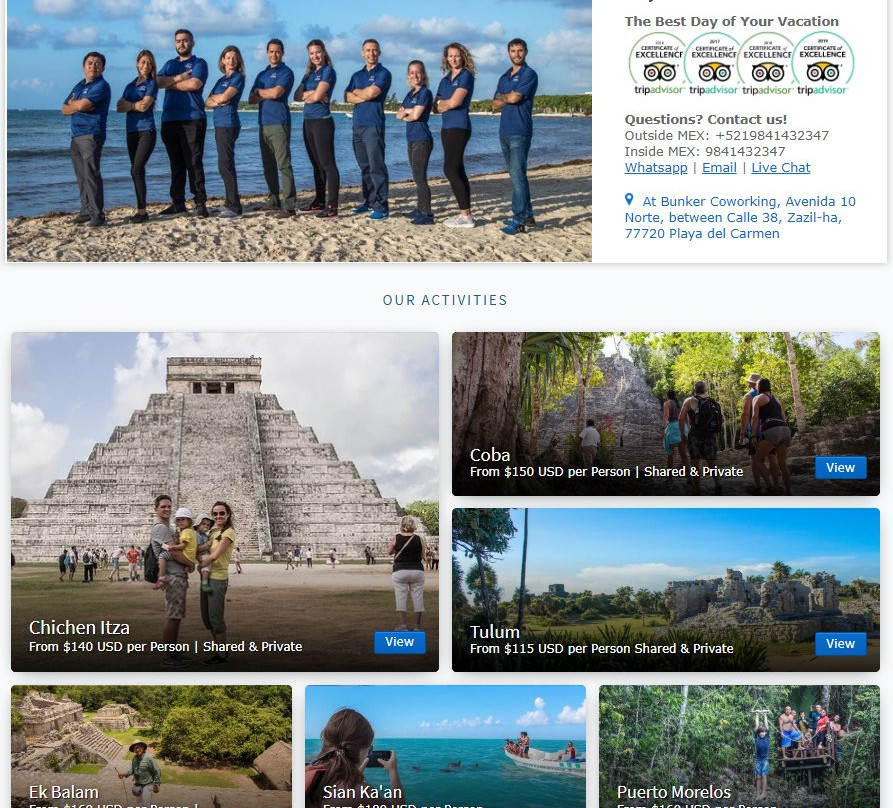Click the 2019 TripAdvisor excellence badge
Image resolution: width=893 pixels, height=808 pixels.
pos(822,63)
